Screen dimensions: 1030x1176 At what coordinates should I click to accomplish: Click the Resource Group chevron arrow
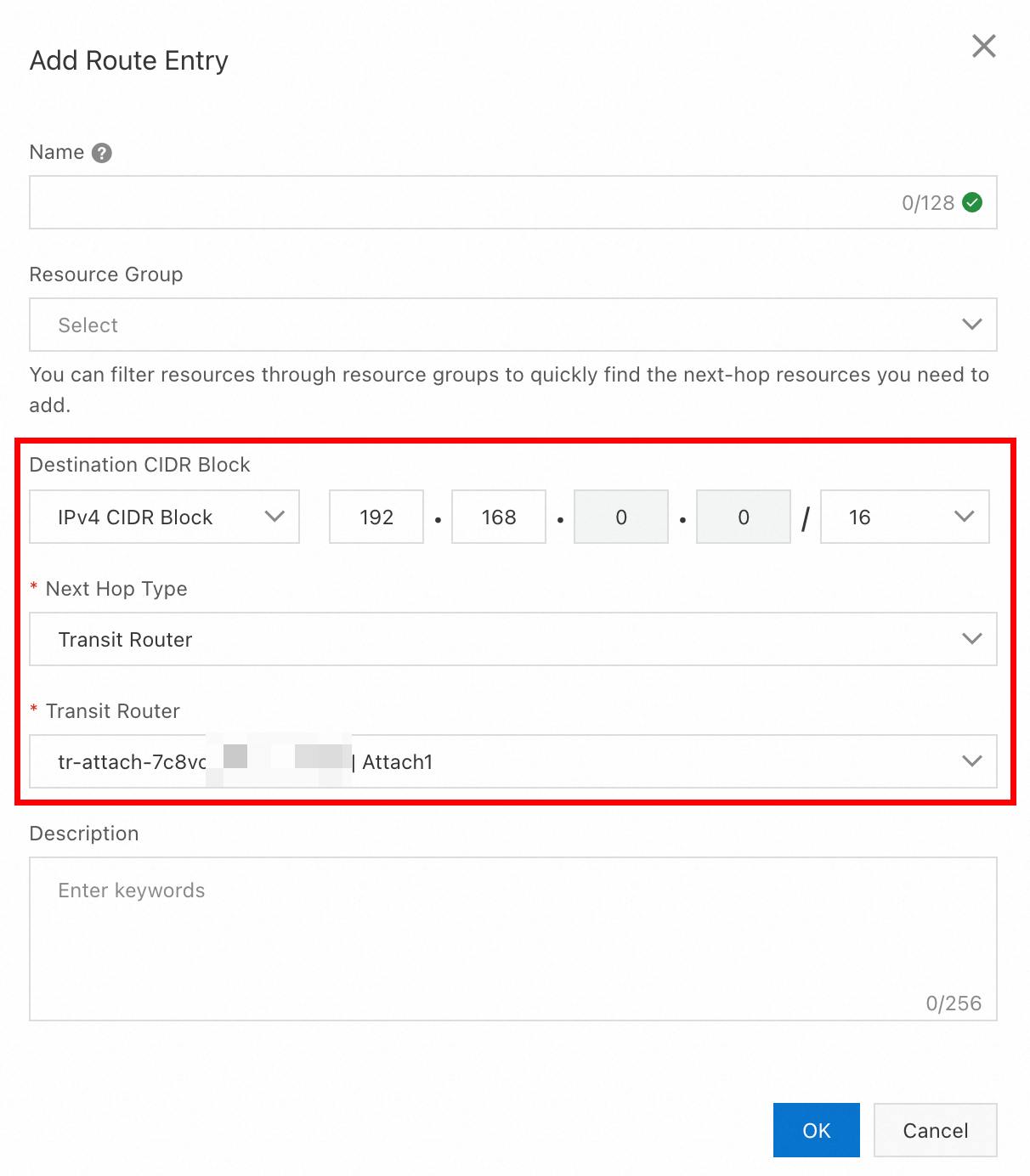click(x=971, y=325)
